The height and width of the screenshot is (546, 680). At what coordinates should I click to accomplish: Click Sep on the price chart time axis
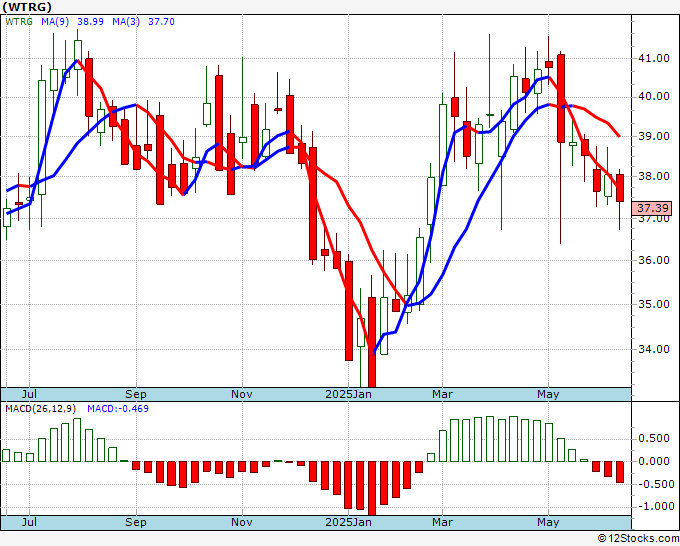[x=136, y=394]
